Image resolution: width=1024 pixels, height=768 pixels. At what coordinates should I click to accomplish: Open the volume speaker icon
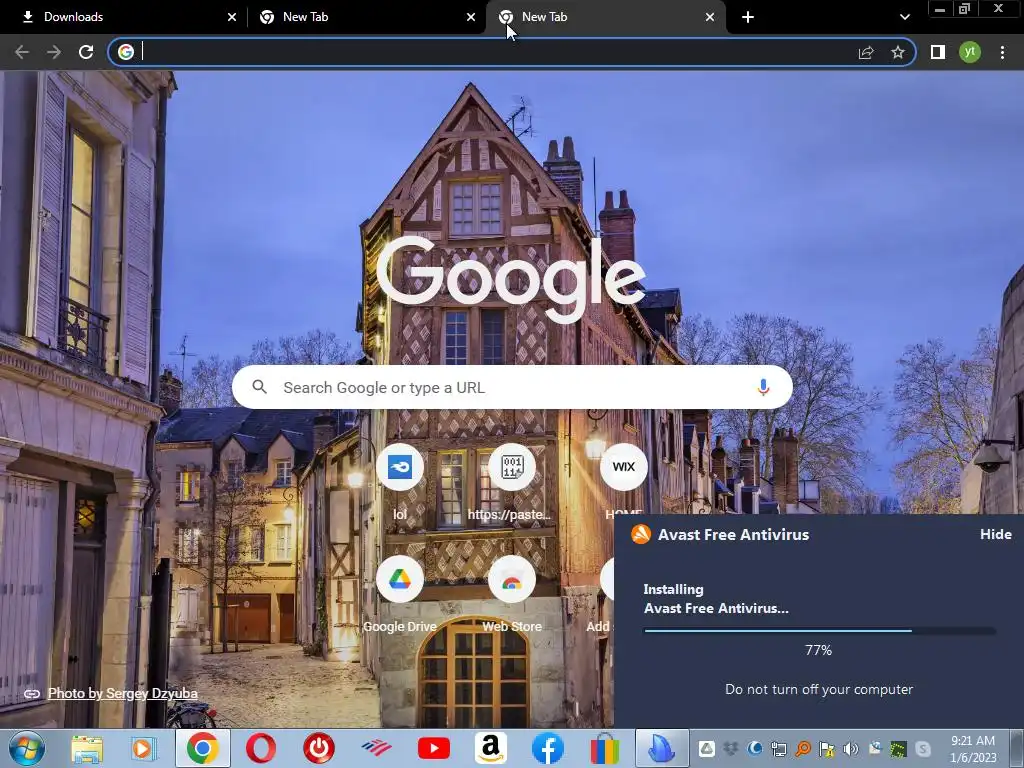[x=851, y=749]
